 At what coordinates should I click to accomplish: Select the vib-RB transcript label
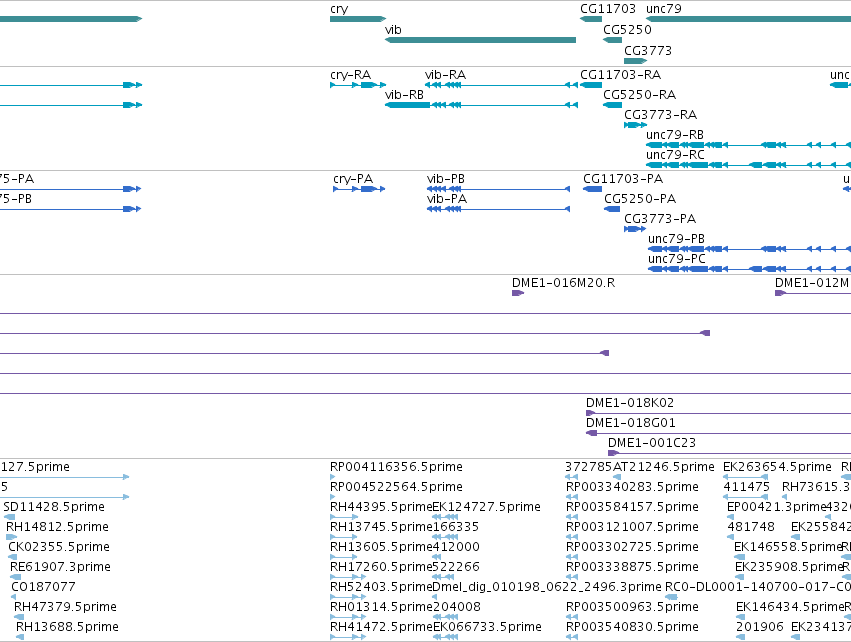(x=404, y=95)
